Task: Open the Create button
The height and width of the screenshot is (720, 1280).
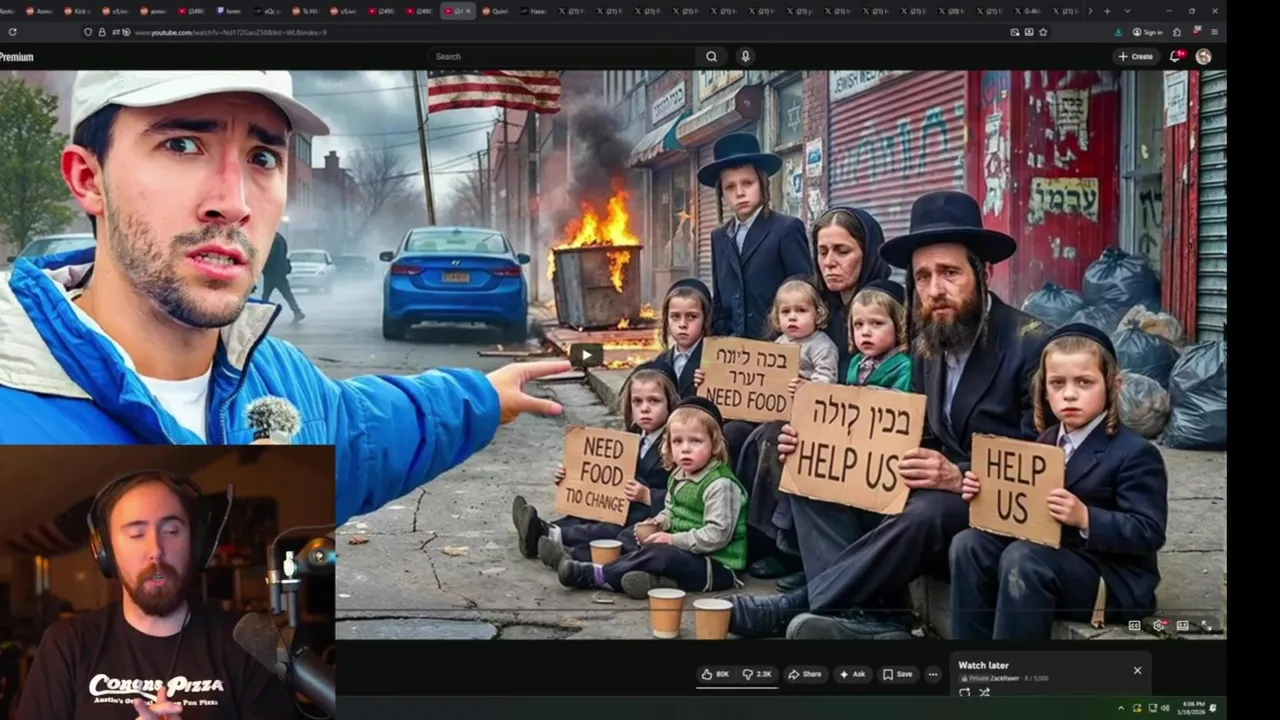Action: click(x=1136, y=56)
